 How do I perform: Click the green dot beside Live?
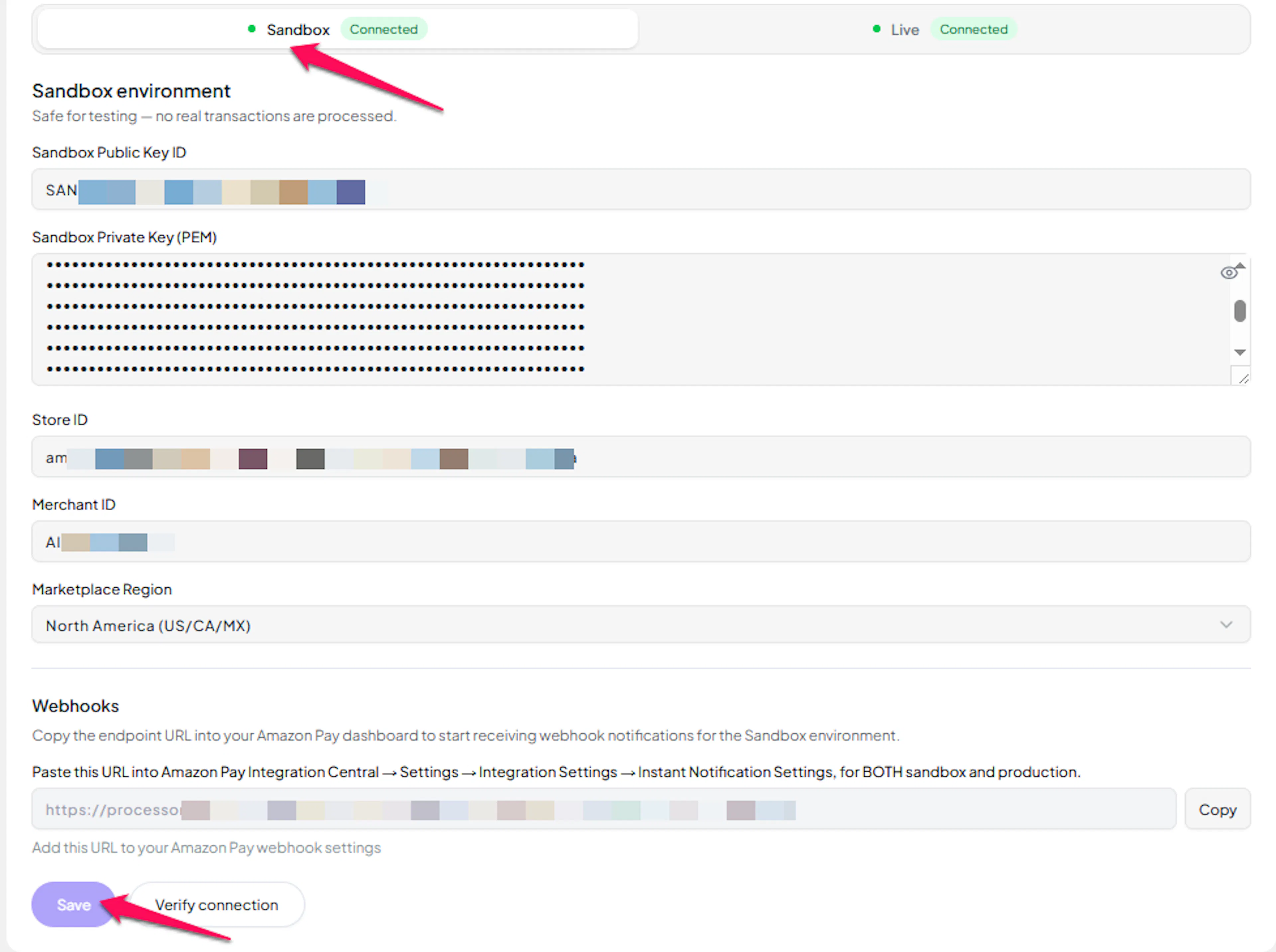(877, 29)
